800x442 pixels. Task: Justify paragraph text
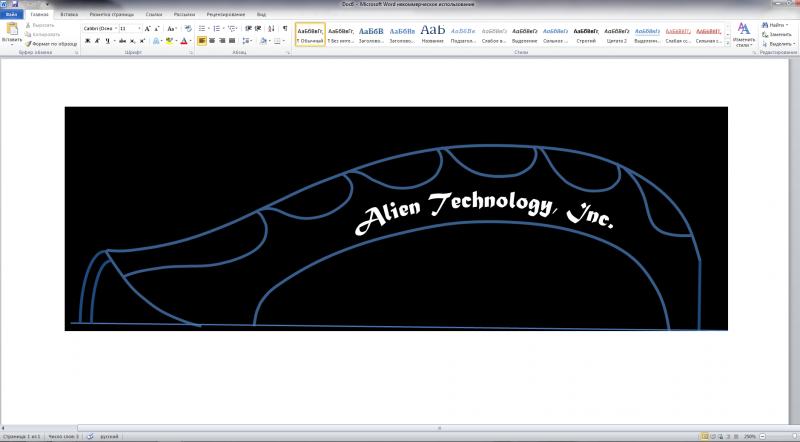[x=232, y=41]
